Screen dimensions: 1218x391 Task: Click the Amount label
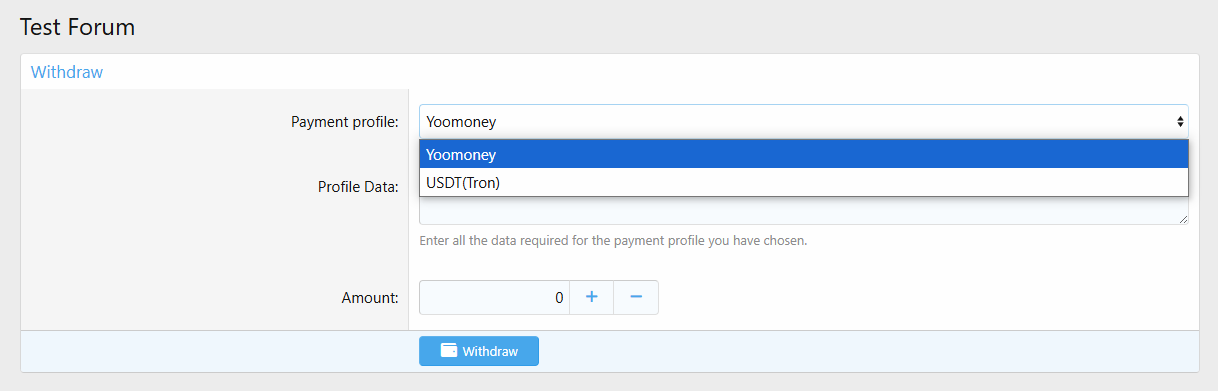coord(370,297)
